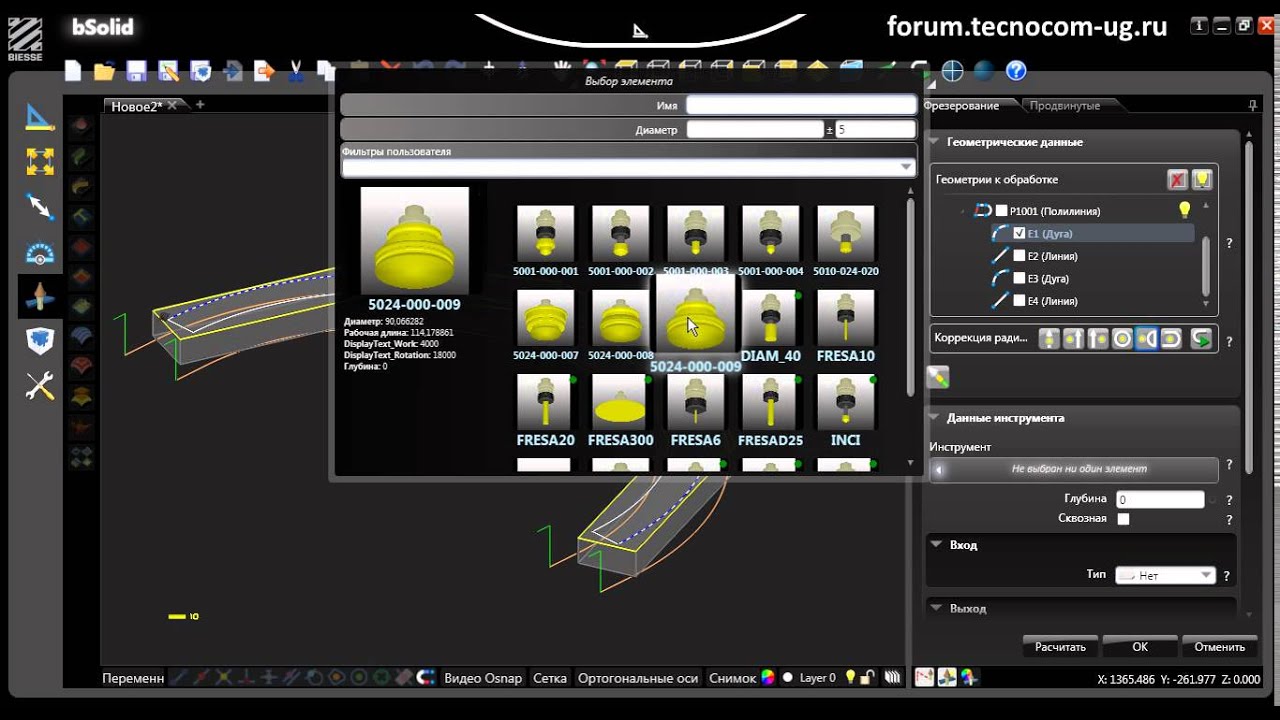Open the Инструмент selector field
Viewport: 1280px width, 720px height.
(x=1074, y=468)
